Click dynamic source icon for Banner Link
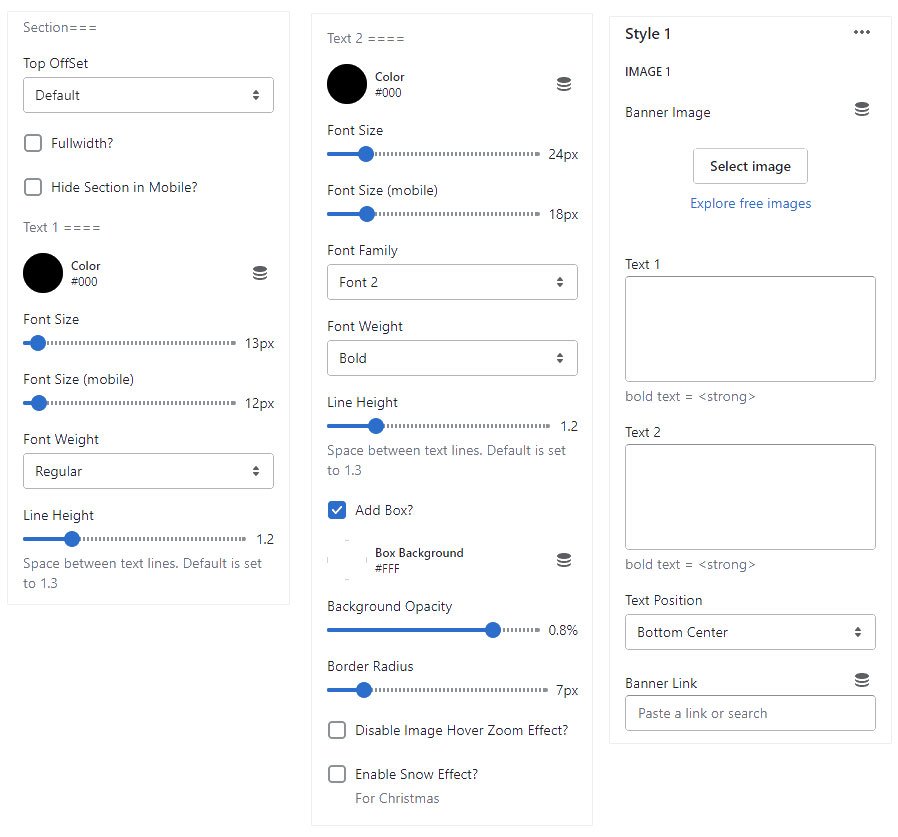Screen dimensions: 898x837 [x=862, y=680]
